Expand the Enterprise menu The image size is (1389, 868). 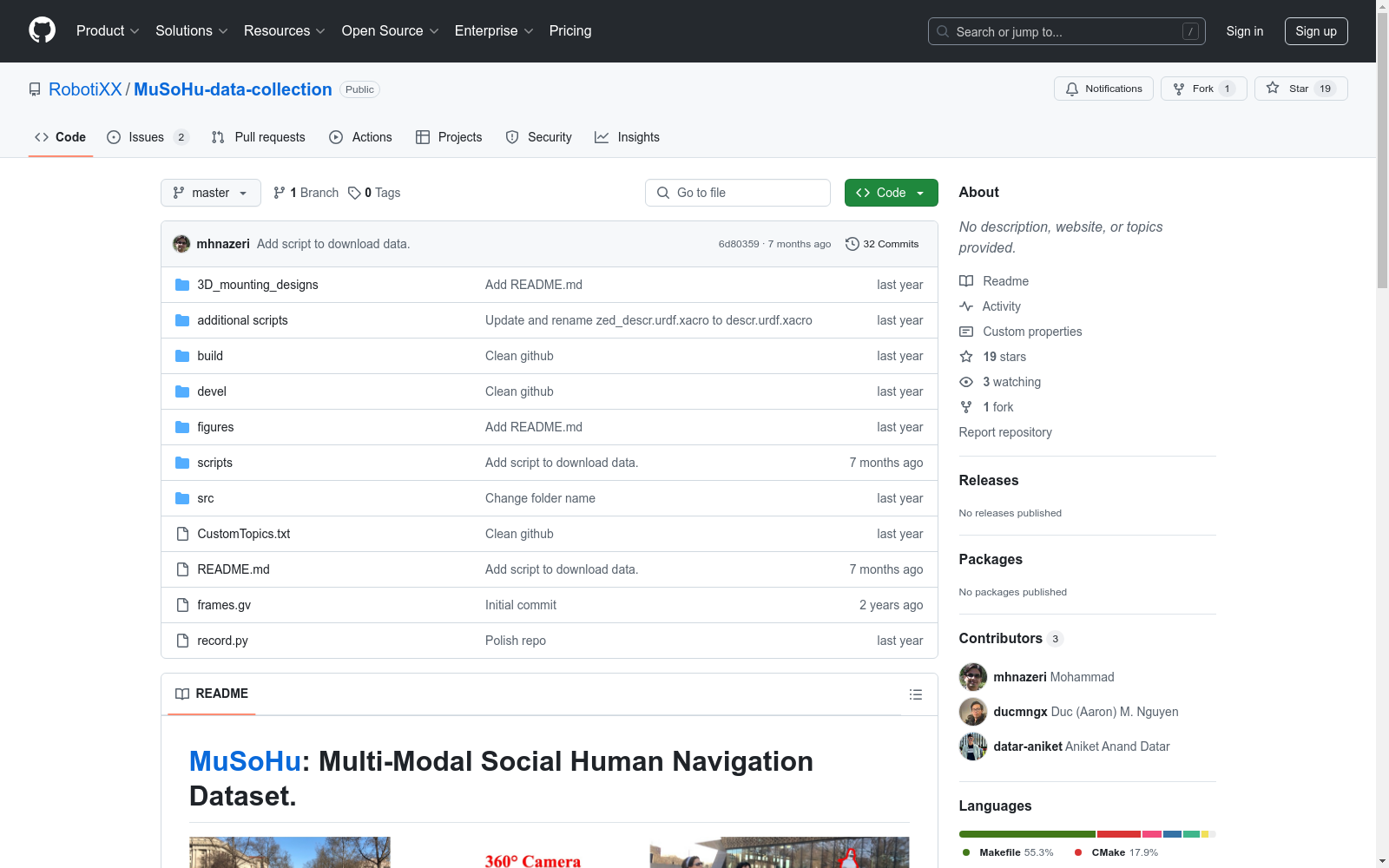pos(494,31)
